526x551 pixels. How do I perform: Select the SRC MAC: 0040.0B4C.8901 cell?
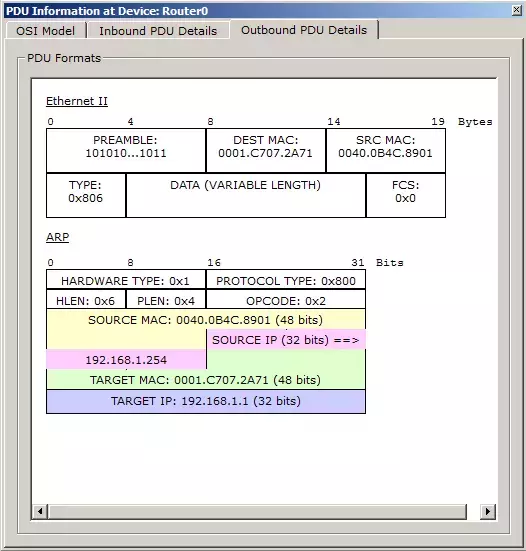pyautogui.click(x=386, y=150)
